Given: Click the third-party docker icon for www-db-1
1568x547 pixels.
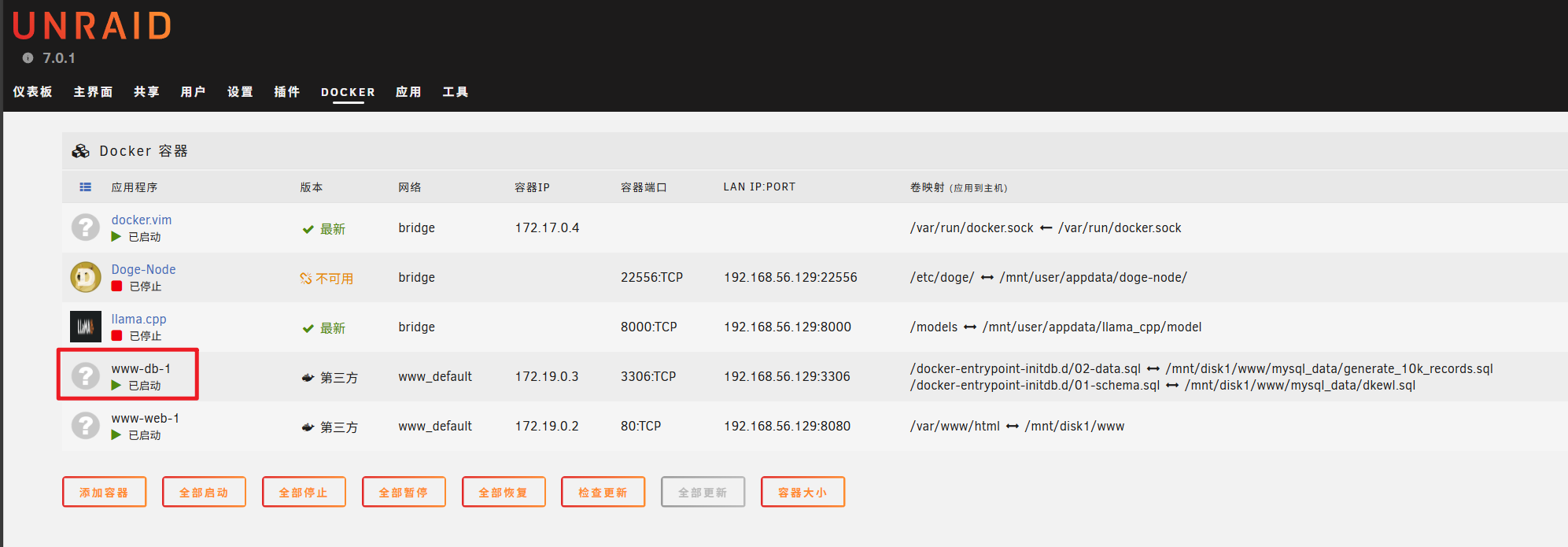Looking at the screenshot, I should coord(308,378).
